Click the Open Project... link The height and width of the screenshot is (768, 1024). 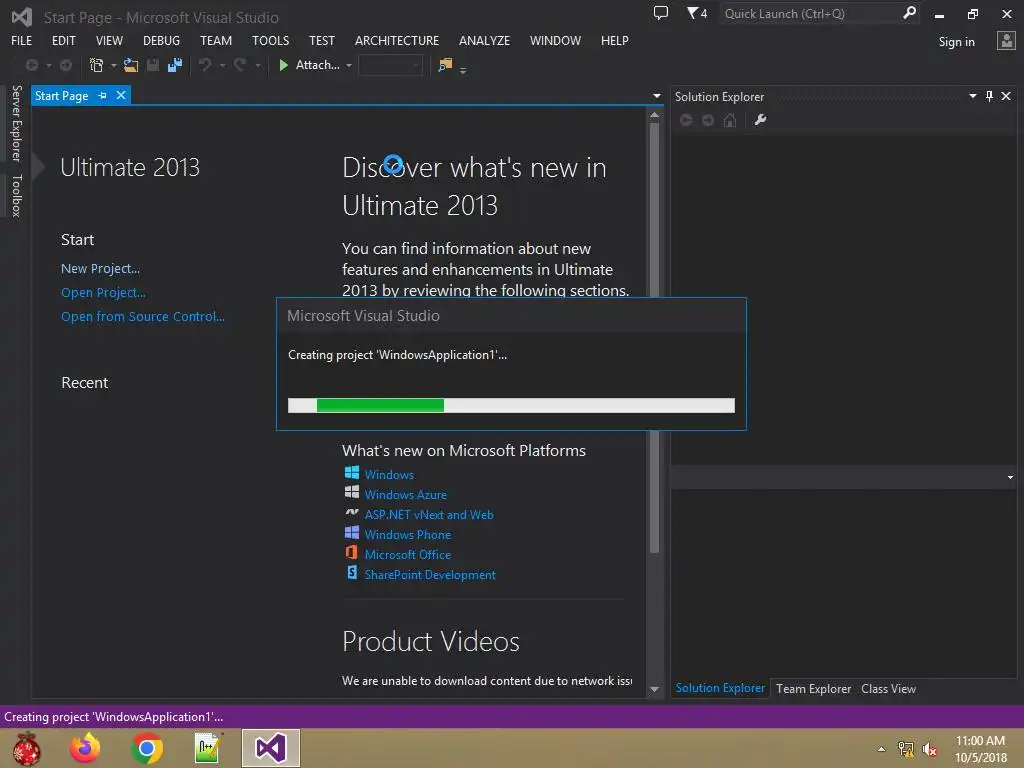pos(103,293)
